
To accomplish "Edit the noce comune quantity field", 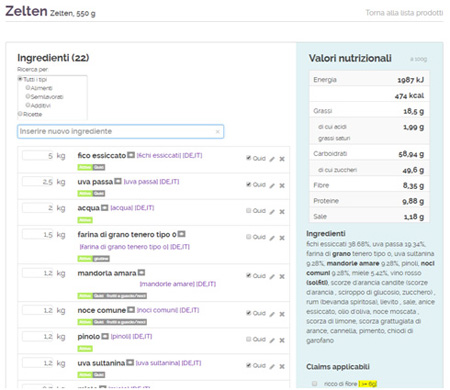I will (38, 310).
